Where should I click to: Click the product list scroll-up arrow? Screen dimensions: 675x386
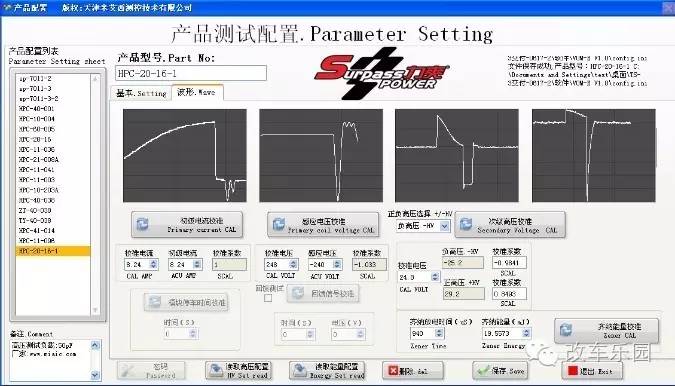(96, 79)
